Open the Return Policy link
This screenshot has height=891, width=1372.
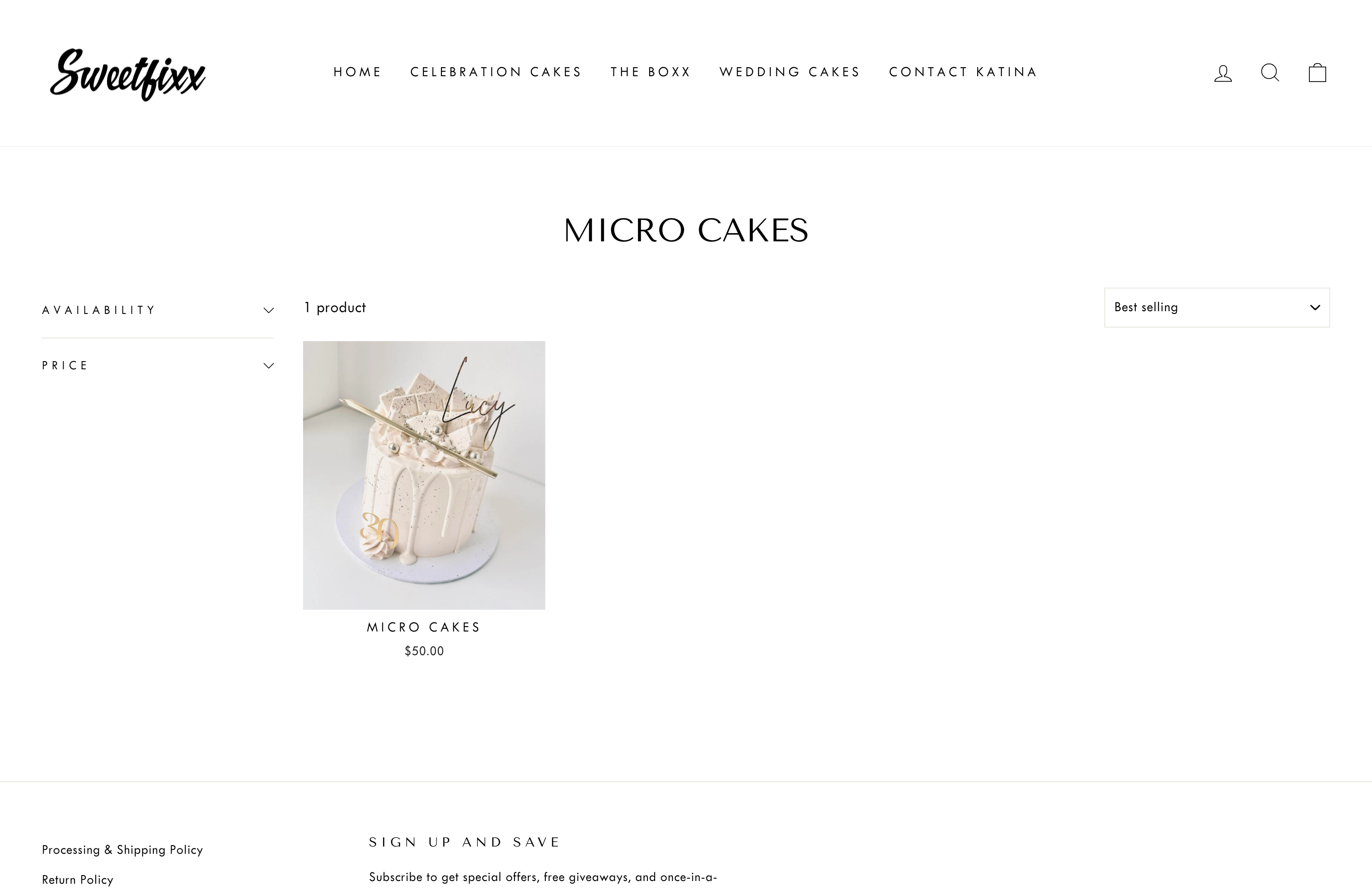click(x=77, y=880)
